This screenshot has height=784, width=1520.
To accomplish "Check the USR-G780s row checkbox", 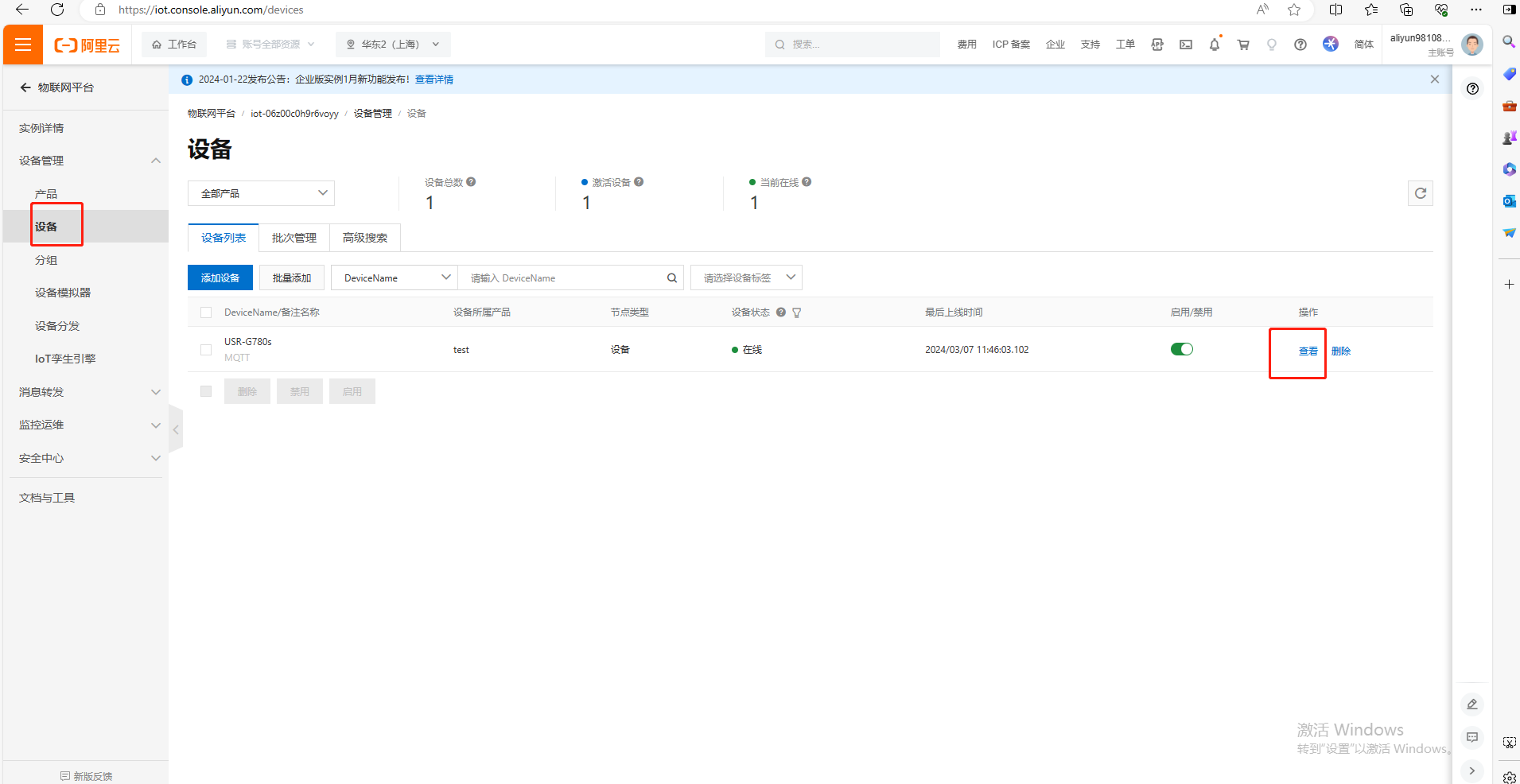I will tap(206, 350).
